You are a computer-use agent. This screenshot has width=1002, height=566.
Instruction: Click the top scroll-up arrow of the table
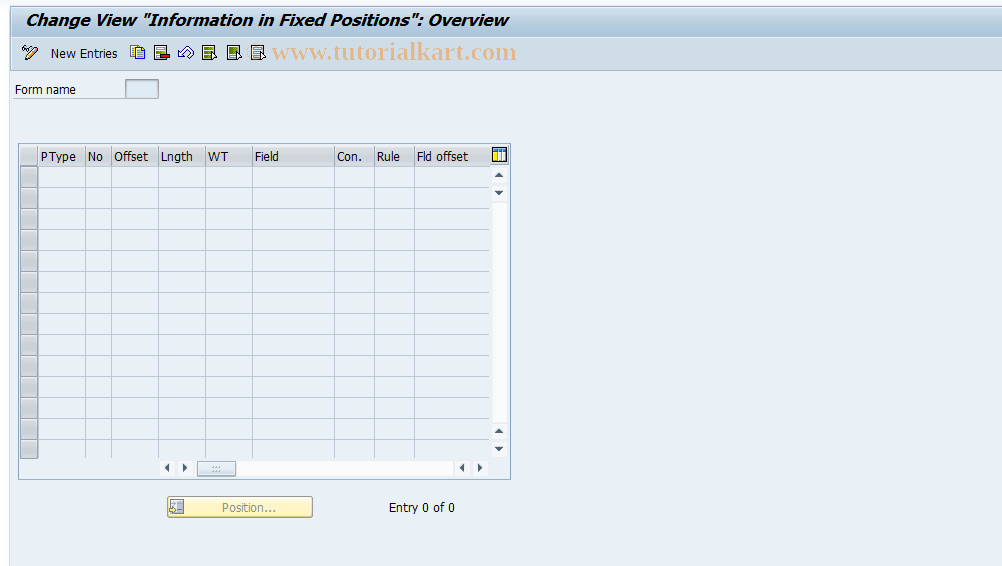pos(499,175)
